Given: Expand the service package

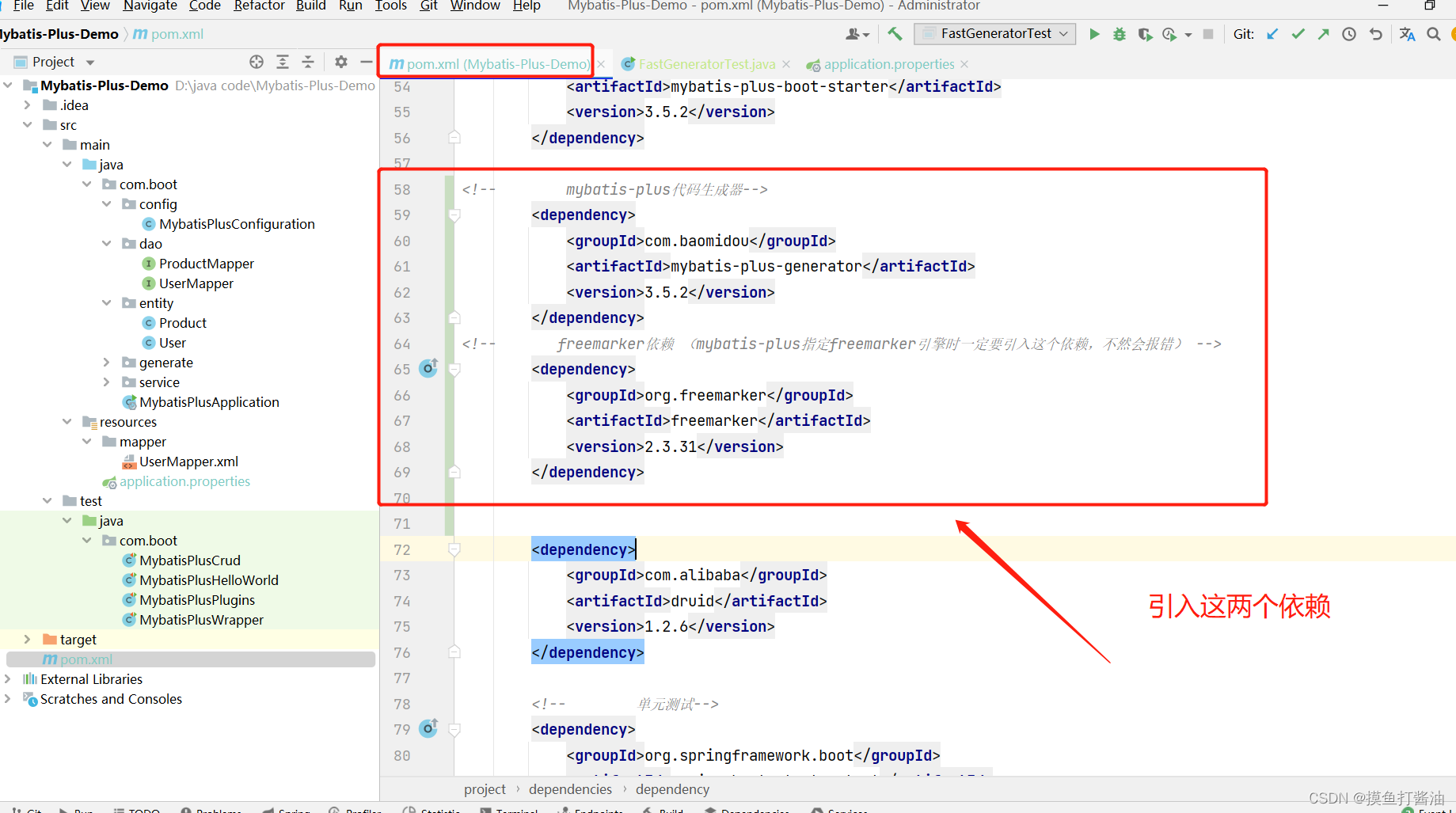Looking at the screenshot, I should pyautogui.click(x=107, y=382).
